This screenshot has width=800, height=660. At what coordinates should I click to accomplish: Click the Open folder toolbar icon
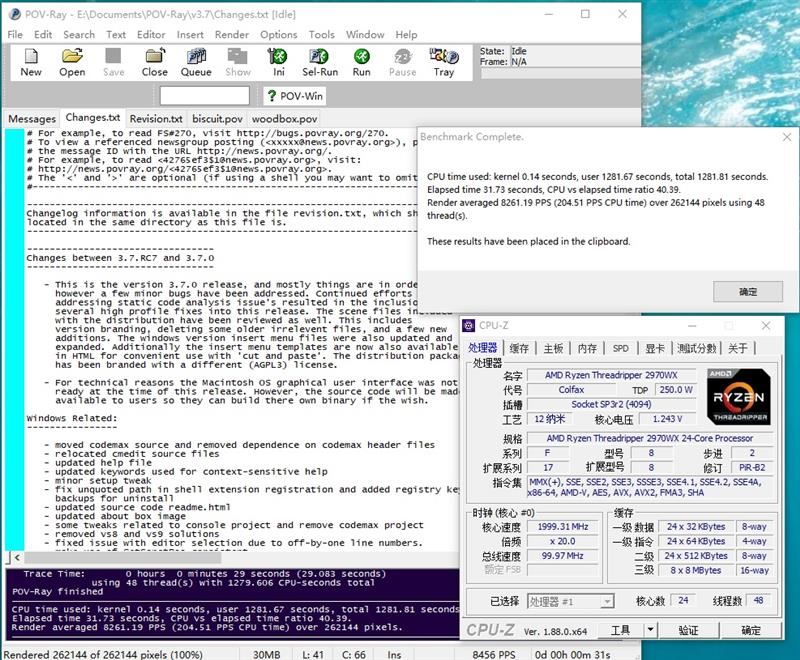click(72, 62)
